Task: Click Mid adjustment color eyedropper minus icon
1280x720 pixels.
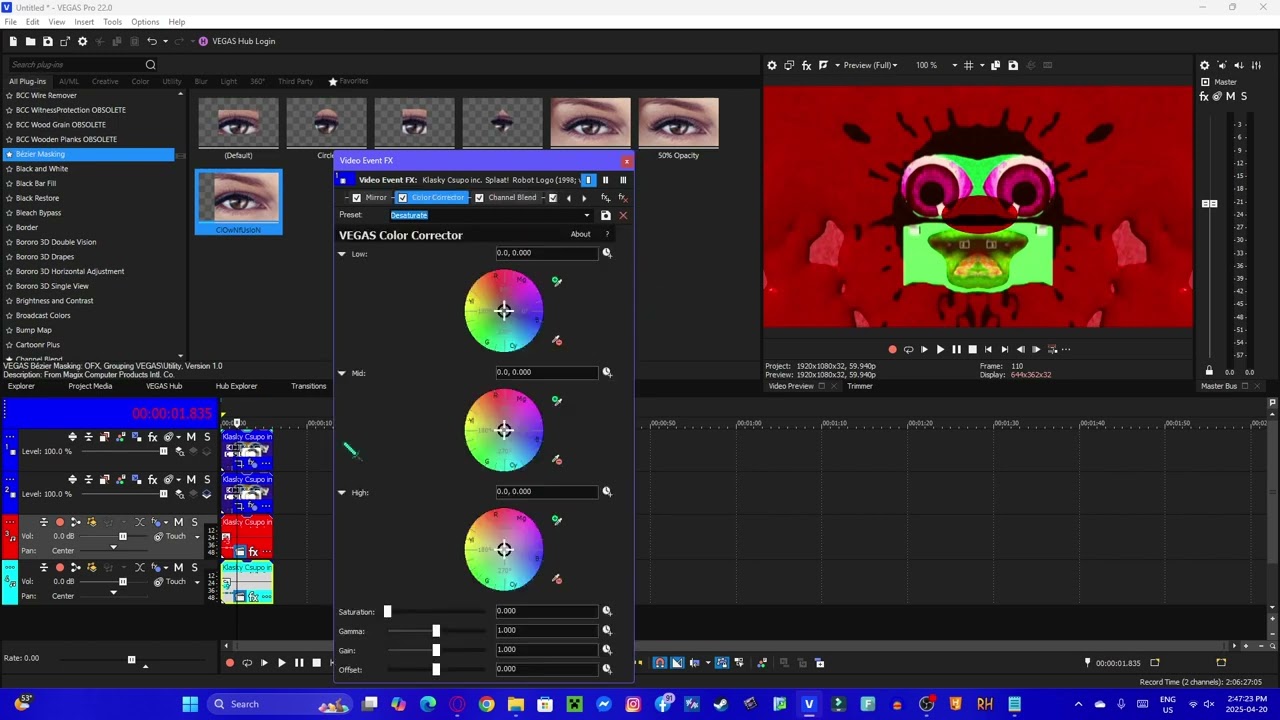Action: tap(557, 460)
